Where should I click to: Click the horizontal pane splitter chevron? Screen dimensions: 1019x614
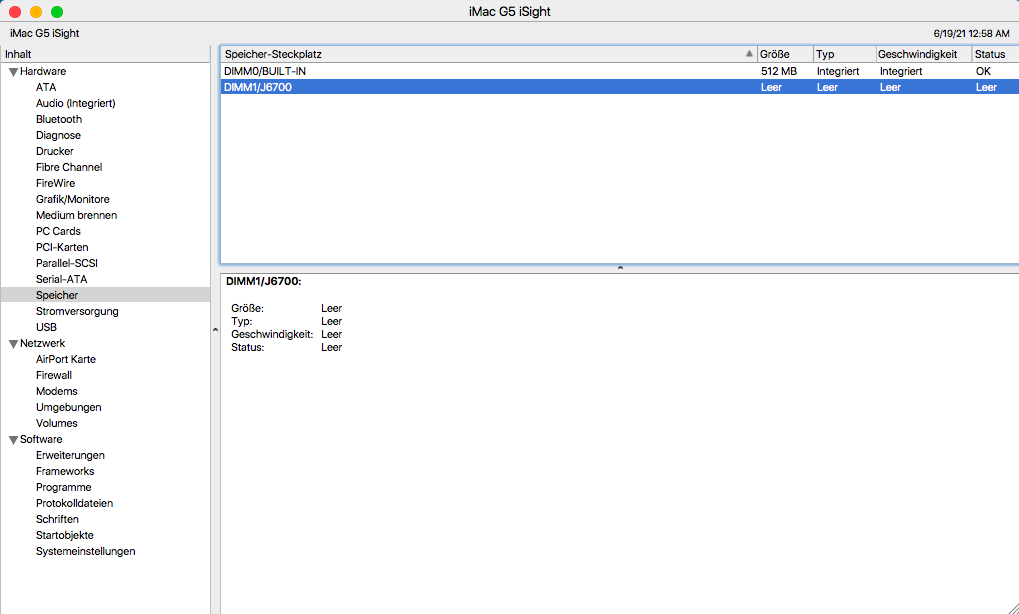620,268
